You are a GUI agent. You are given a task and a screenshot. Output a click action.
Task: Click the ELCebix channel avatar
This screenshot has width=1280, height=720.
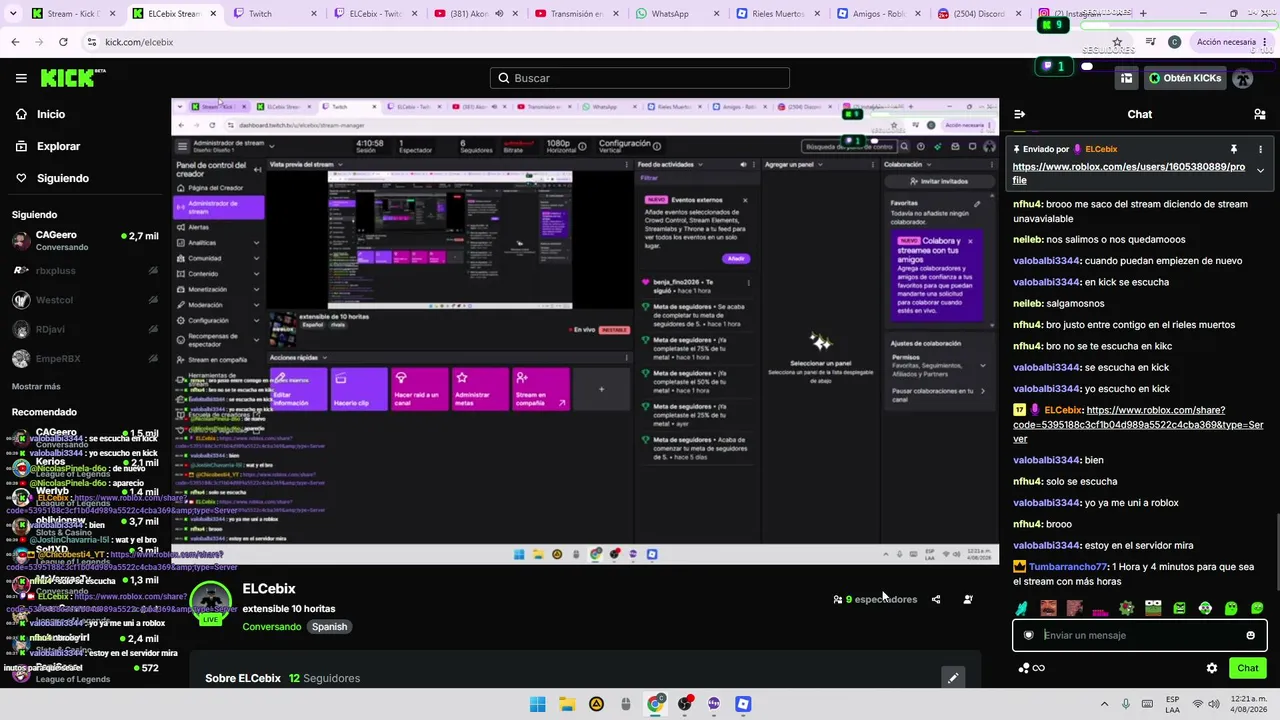[x=211, y=602]
